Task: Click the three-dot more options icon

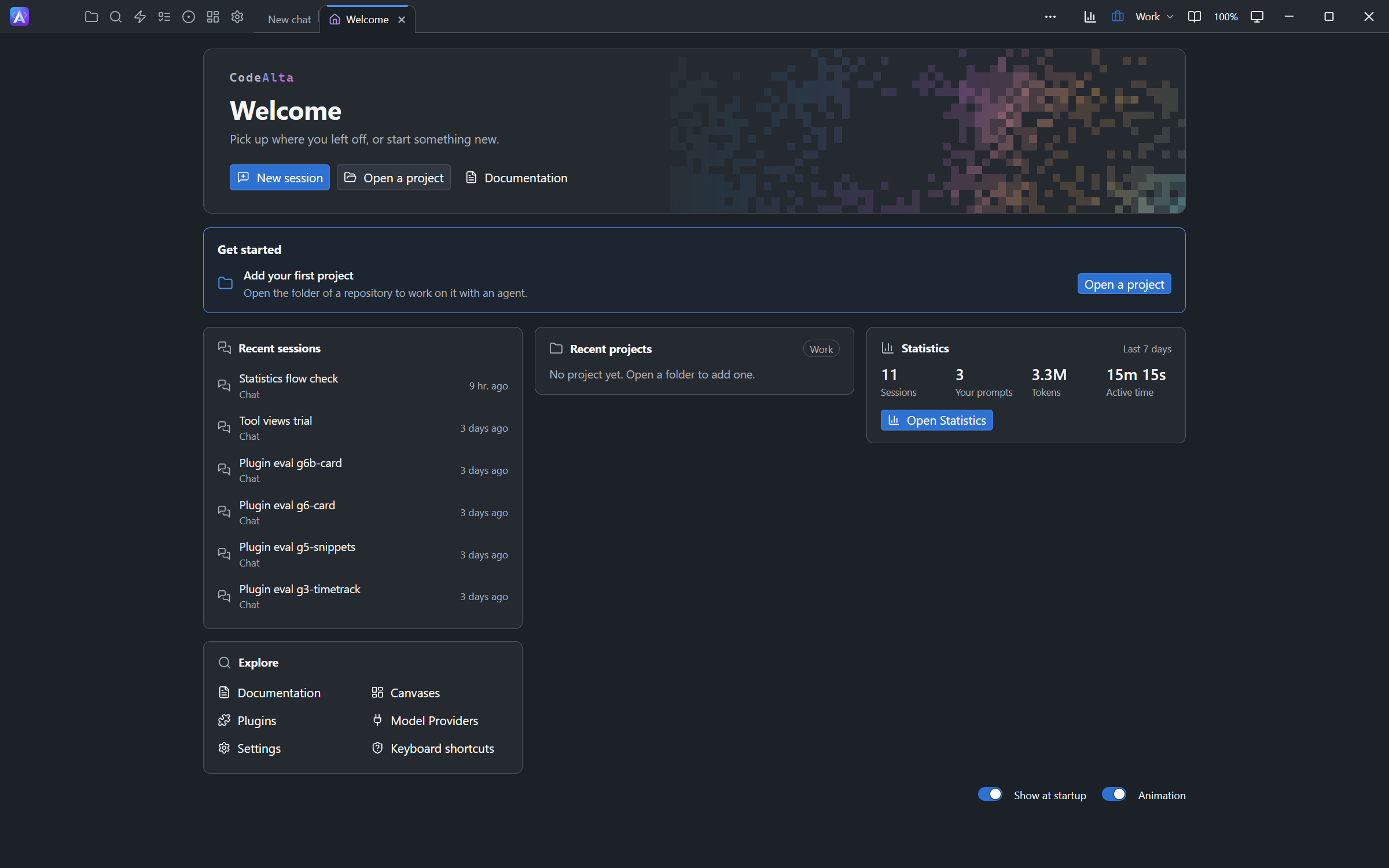Action: click(1050, 17)
